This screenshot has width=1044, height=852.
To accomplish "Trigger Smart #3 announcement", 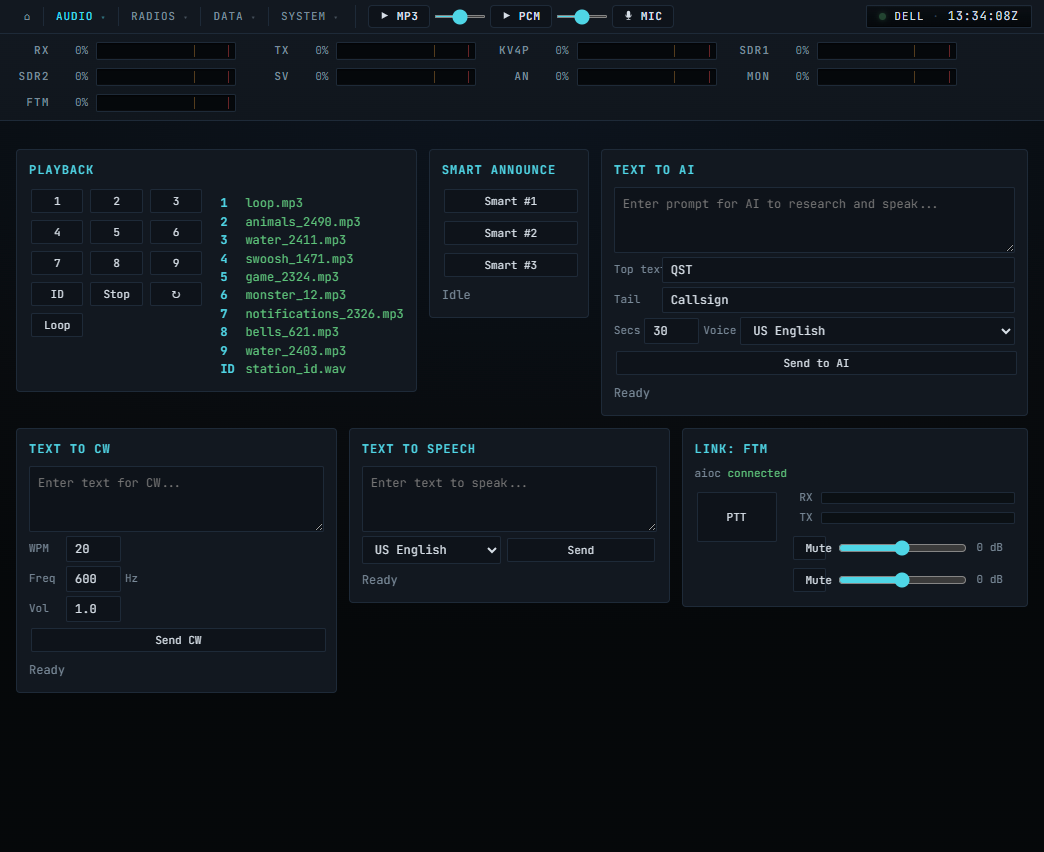I will [511, 265].
